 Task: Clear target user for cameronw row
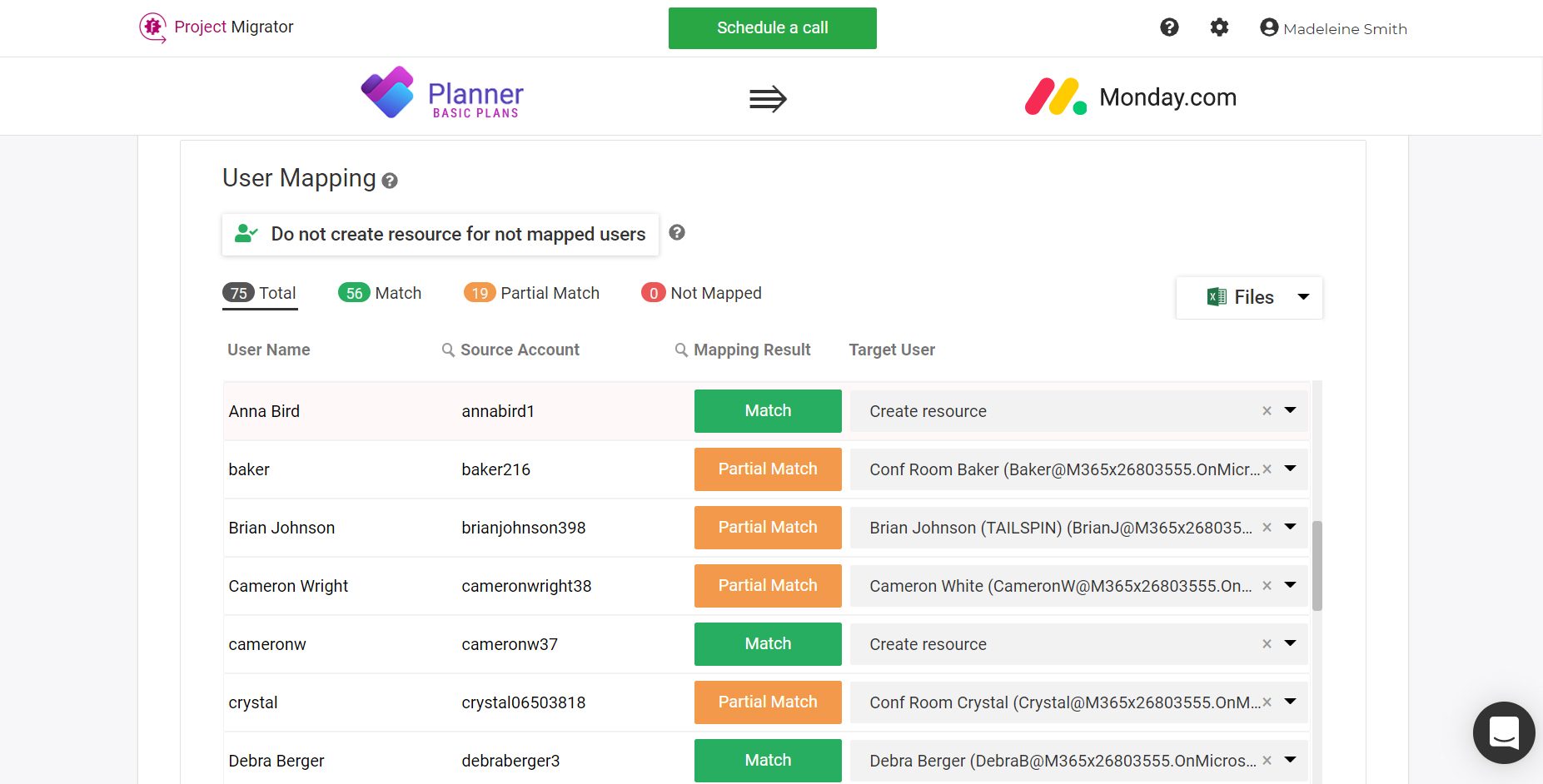point(1267,644)
